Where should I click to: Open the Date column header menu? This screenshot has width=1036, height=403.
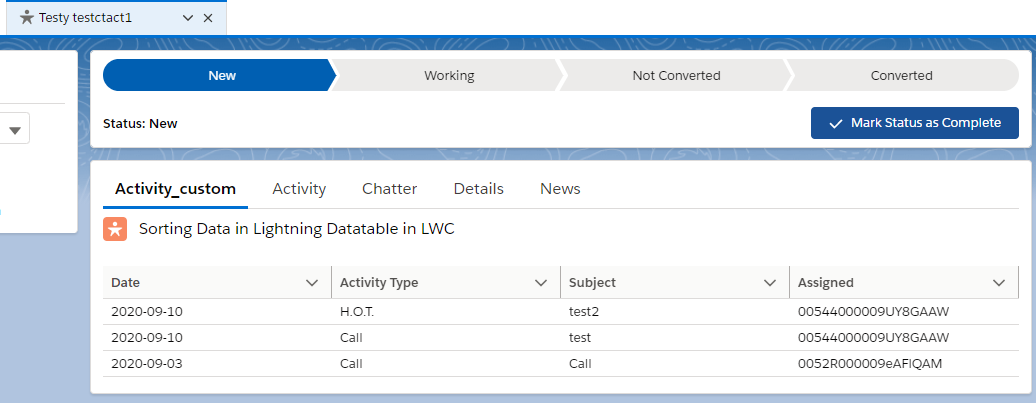pos(312,283)
